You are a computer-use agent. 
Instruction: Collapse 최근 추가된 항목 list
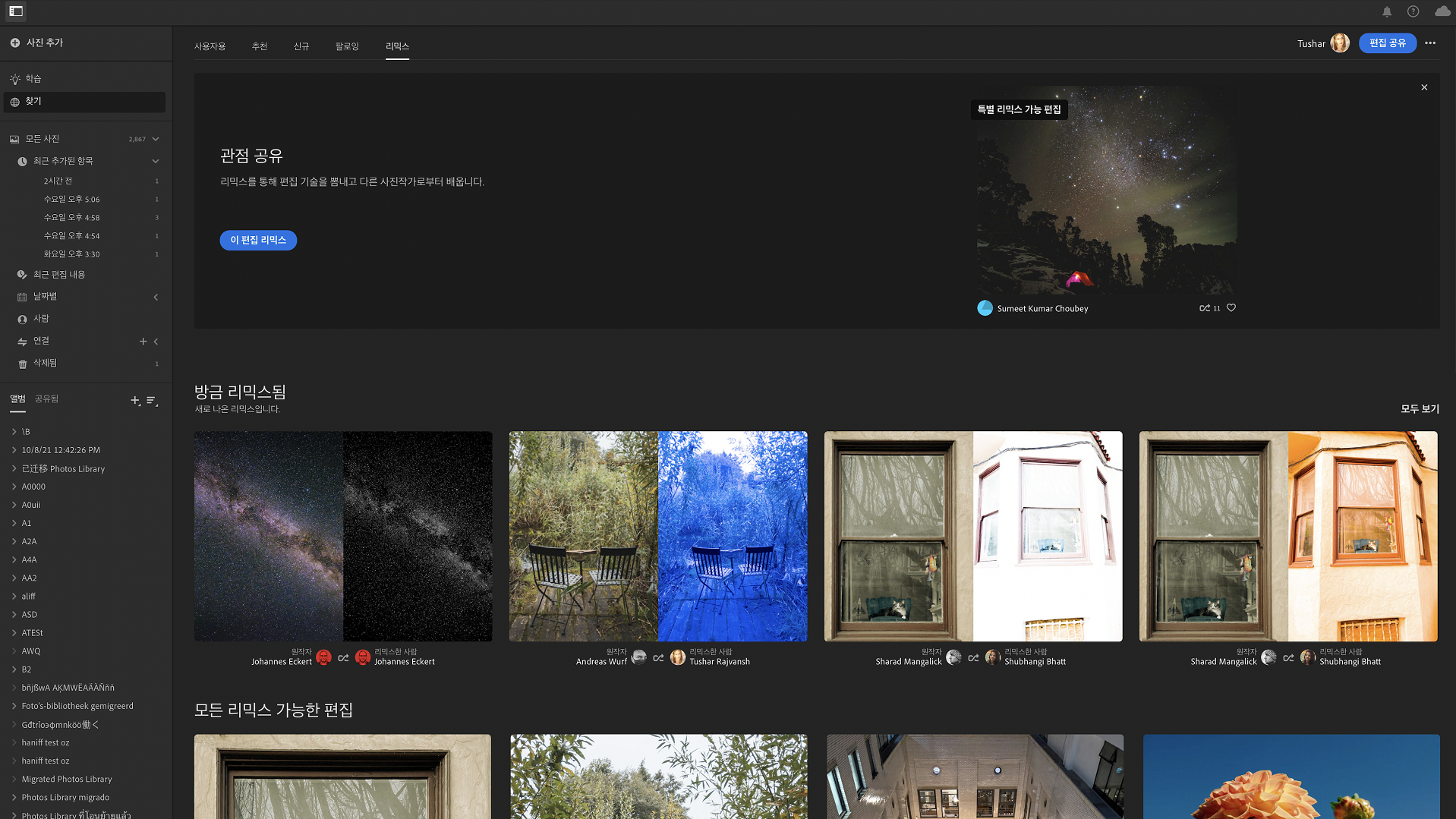pos(156,161)
